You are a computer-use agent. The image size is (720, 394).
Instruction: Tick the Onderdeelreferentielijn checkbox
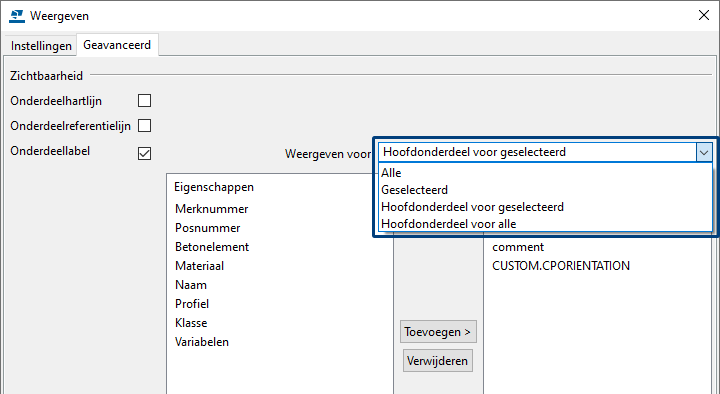144,125
